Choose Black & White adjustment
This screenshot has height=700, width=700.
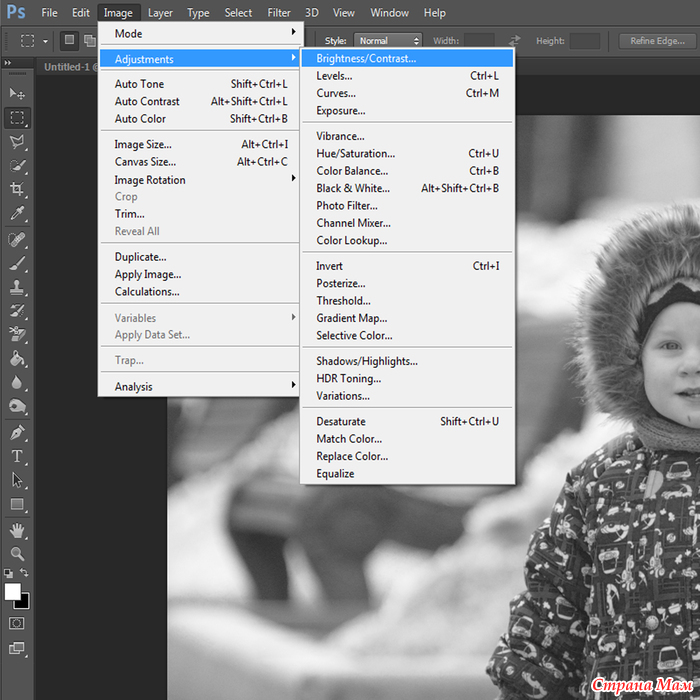click(x=407, y=188)
